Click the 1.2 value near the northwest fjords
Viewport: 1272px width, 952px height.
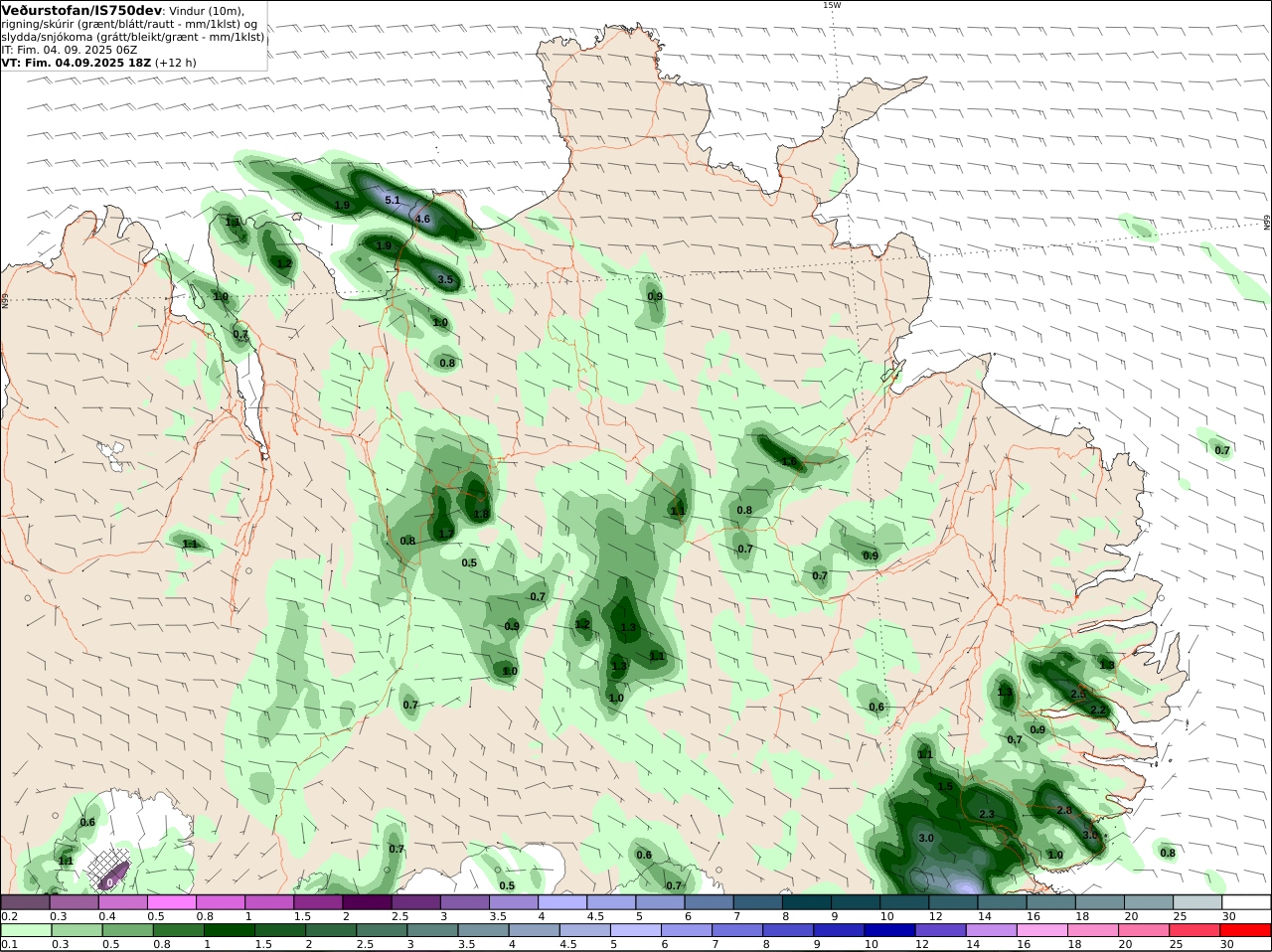coord(284,263)
